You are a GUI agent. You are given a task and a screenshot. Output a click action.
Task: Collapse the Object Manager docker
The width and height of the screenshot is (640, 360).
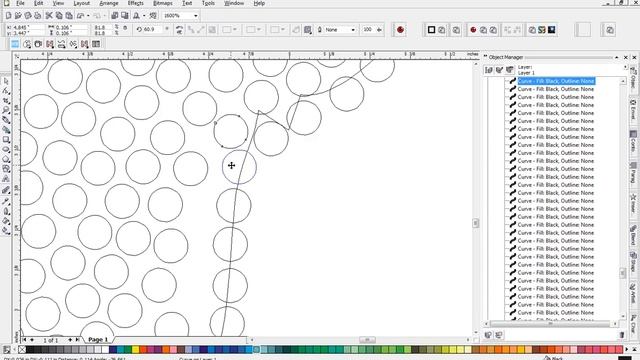pyautogui.click(x=616, y=57)
